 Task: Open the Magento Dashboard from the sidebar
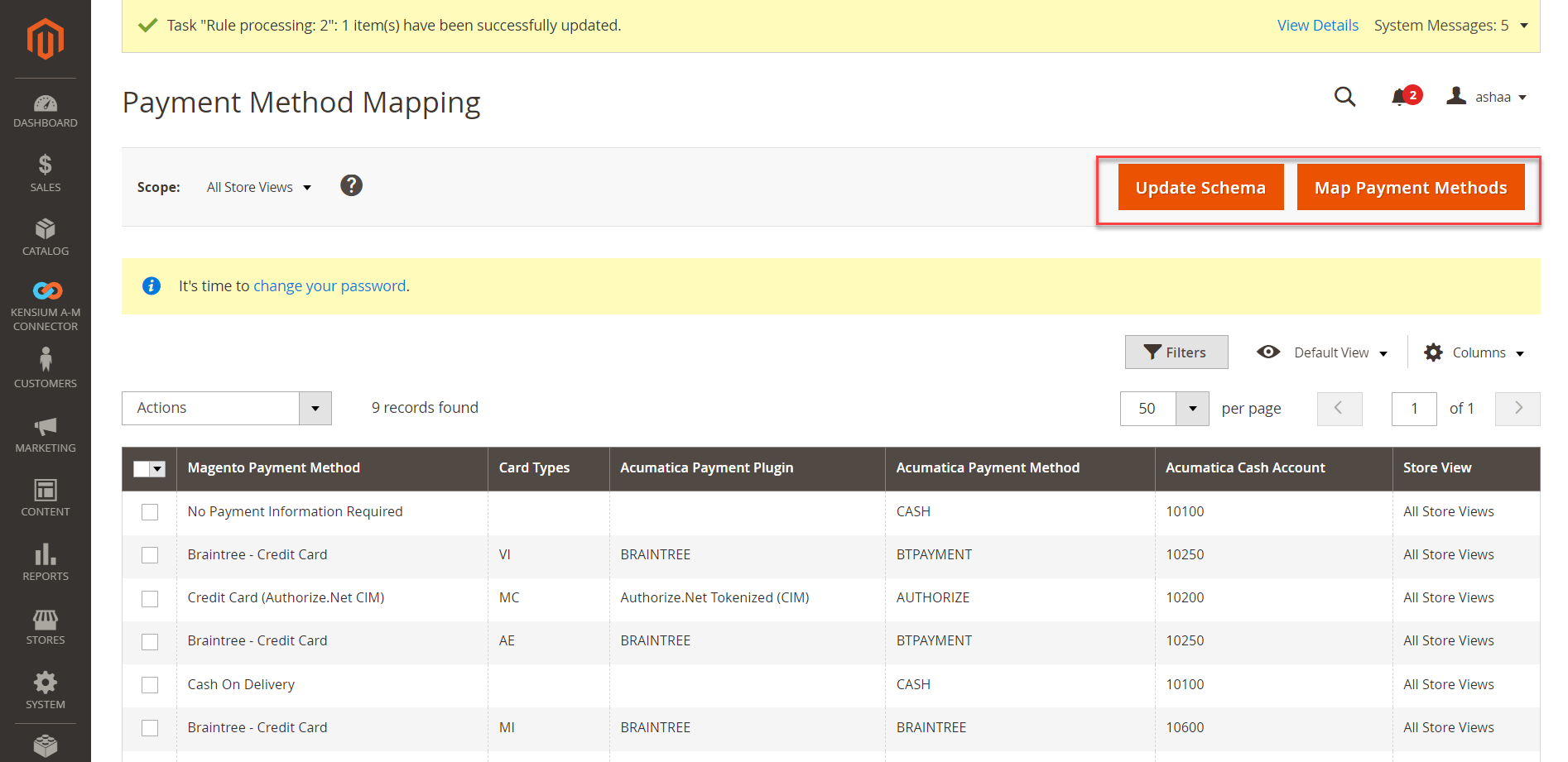tap(46, 110)
